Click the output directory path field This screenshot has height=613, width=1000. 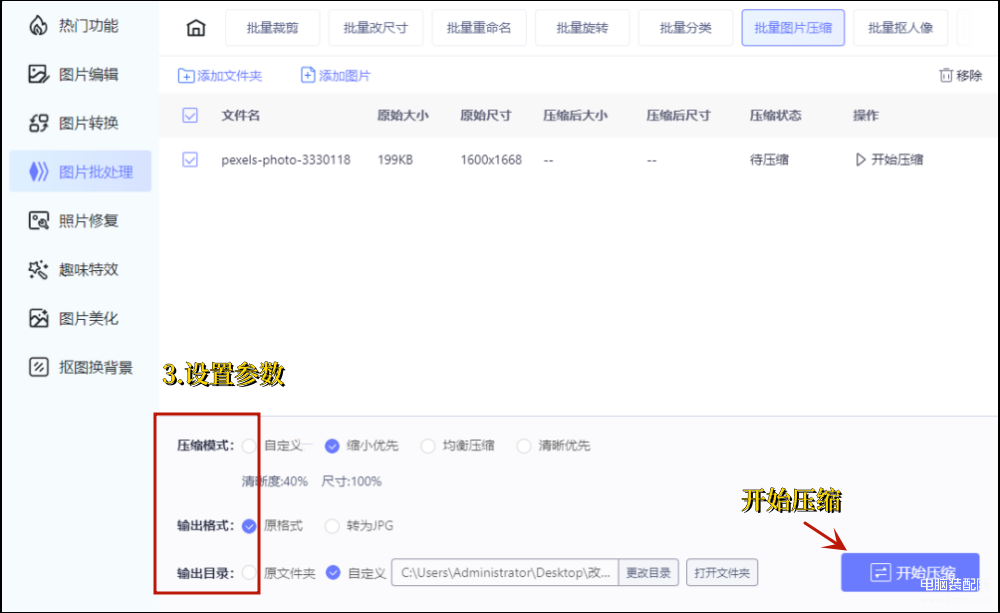coord(504,573)
